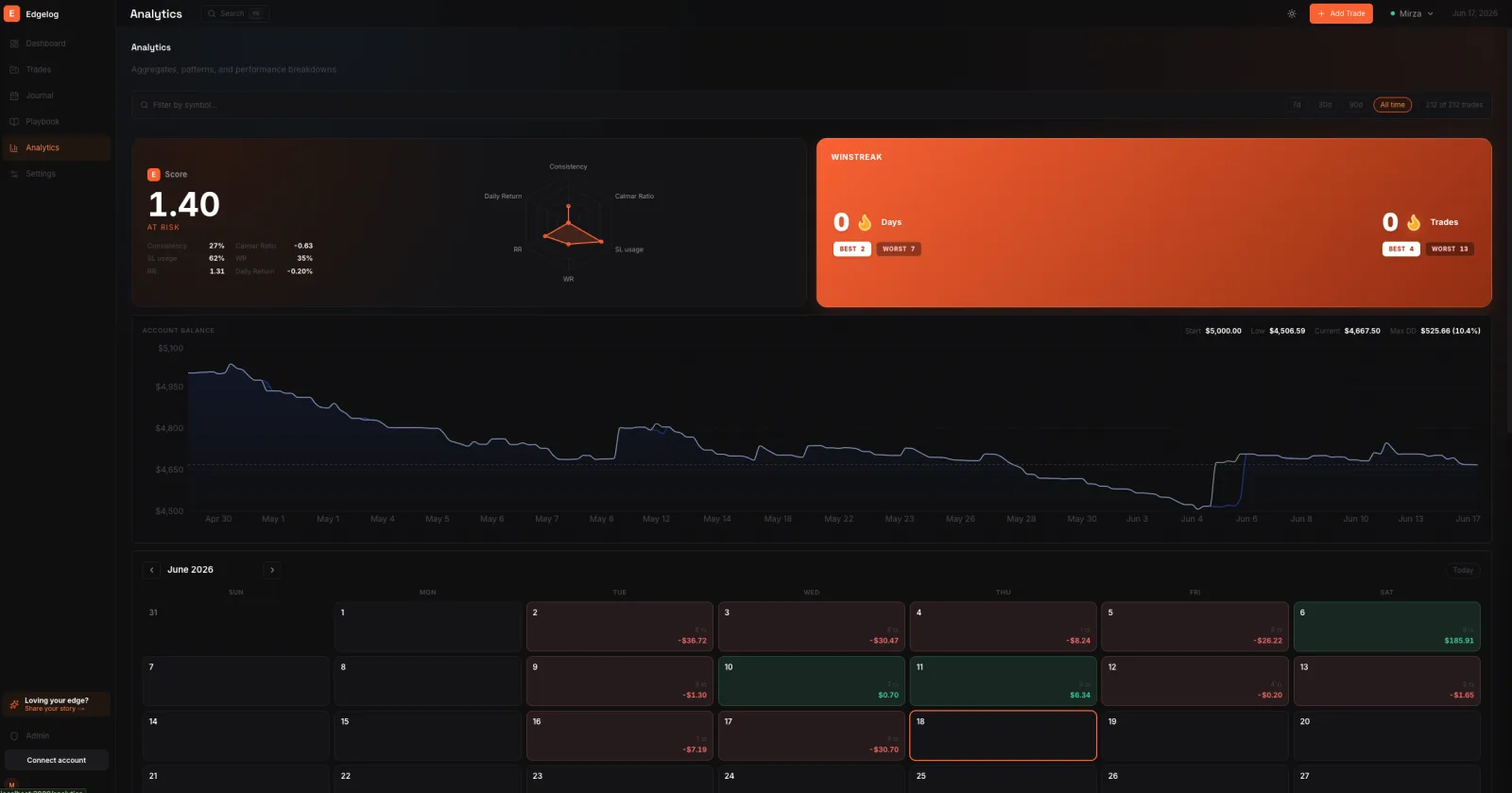Screen dimensions: 1512x793
Task: Click the BEST 2 days badge
Action: coord(851,250)
